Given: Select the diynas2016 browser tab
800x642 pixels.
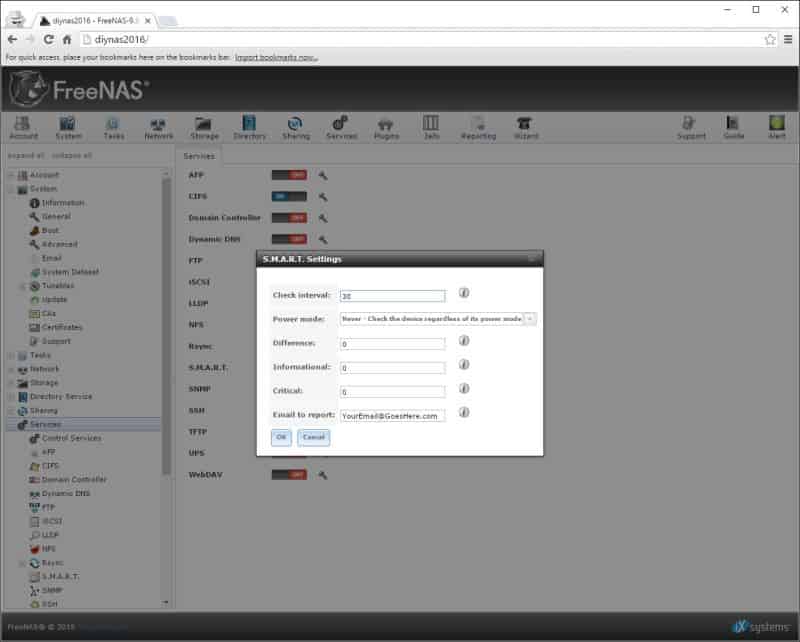Looking at the screenshot, I should pyautogui.click(x=95, y=20).
